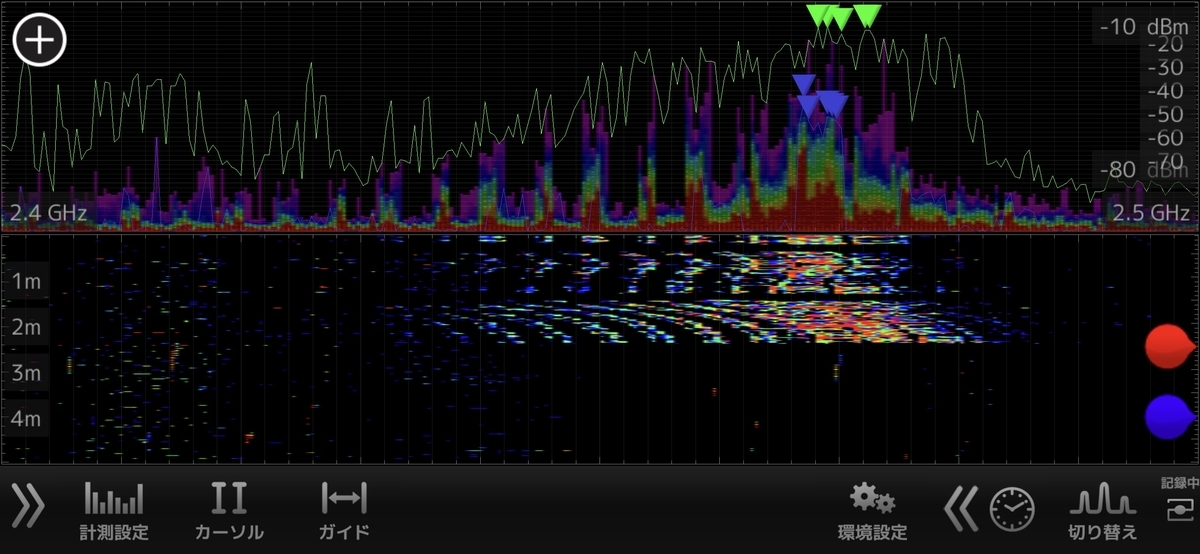Tap the 1m waterfall time label
The height and width of the screenshot is (554, 1200).
pyautogui.click(x=26, y=281)
